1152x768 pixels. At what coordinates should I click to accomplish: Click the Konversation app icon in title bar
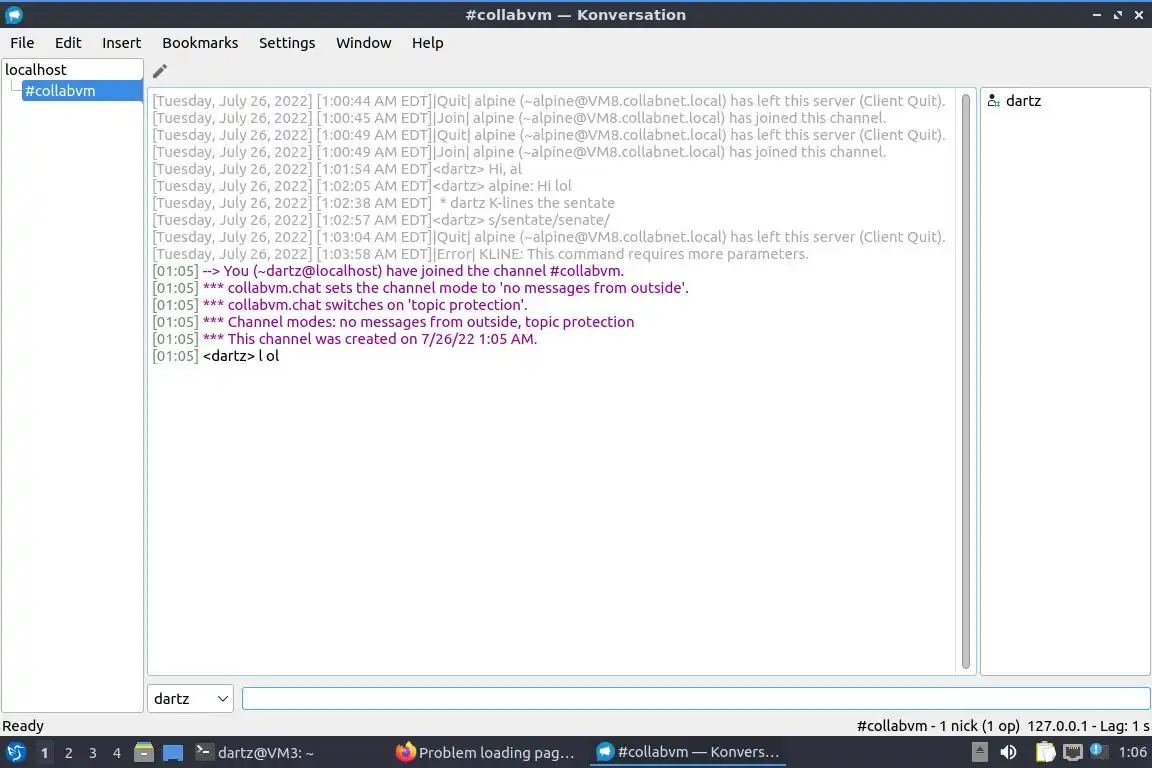tap(14, 15)
